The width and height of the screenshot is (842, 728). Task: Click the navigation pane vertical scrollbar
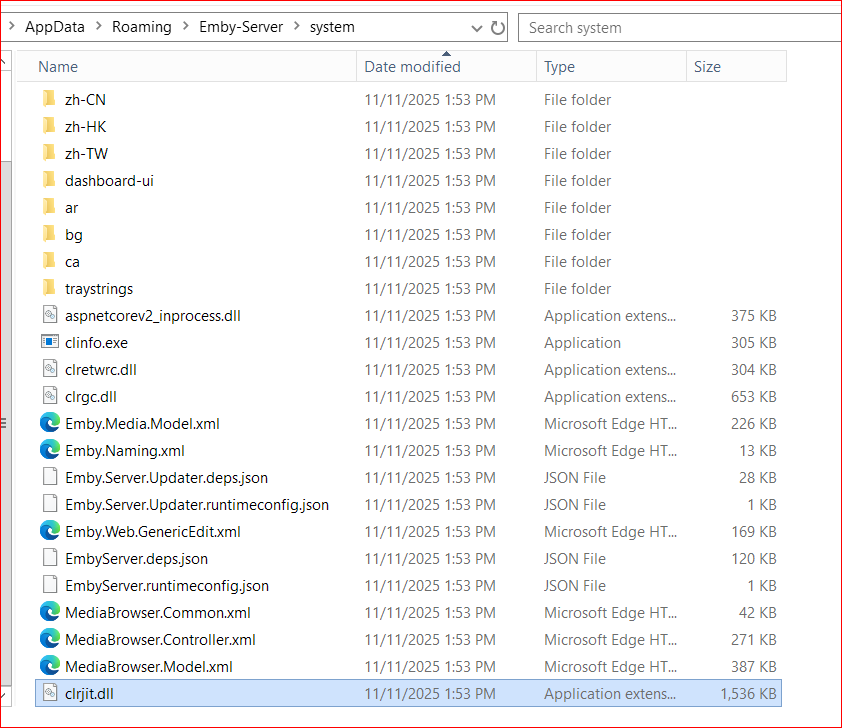pyautogui.click(x=5, y=423)
